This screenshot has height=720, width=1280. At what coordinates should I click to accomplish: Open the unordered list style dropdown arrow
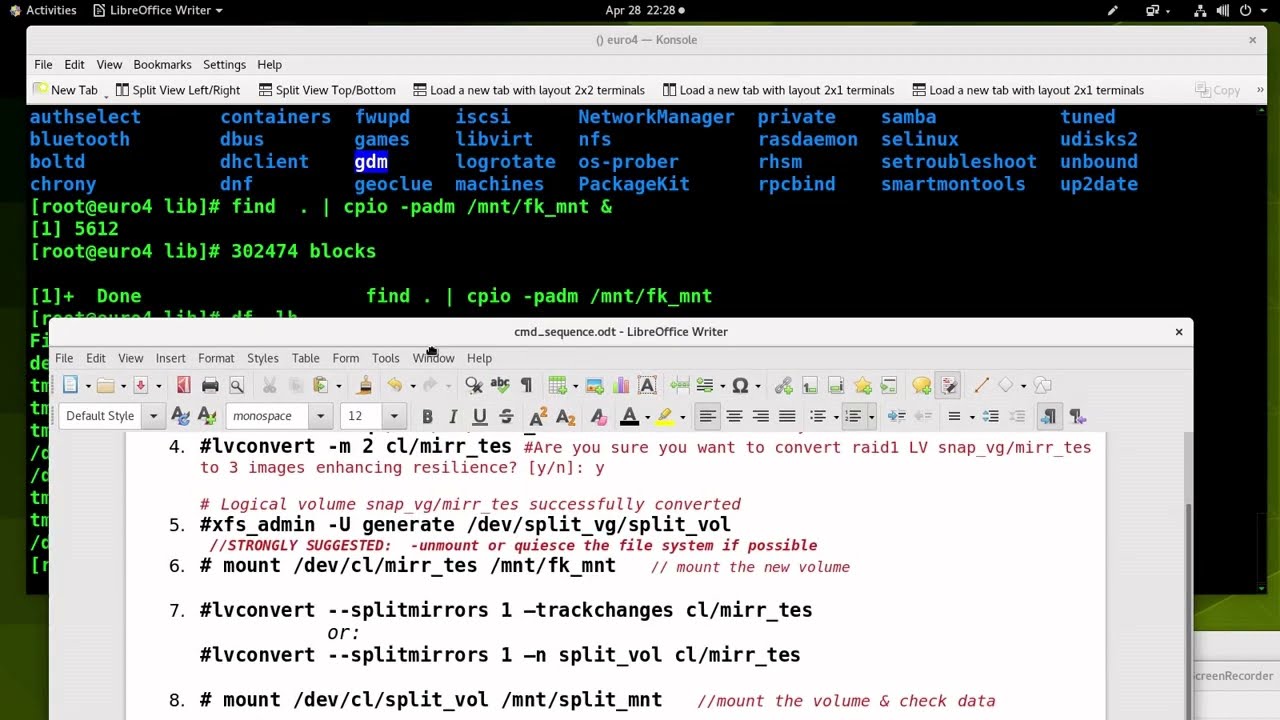pyautogui.click(x=836, y=416)
